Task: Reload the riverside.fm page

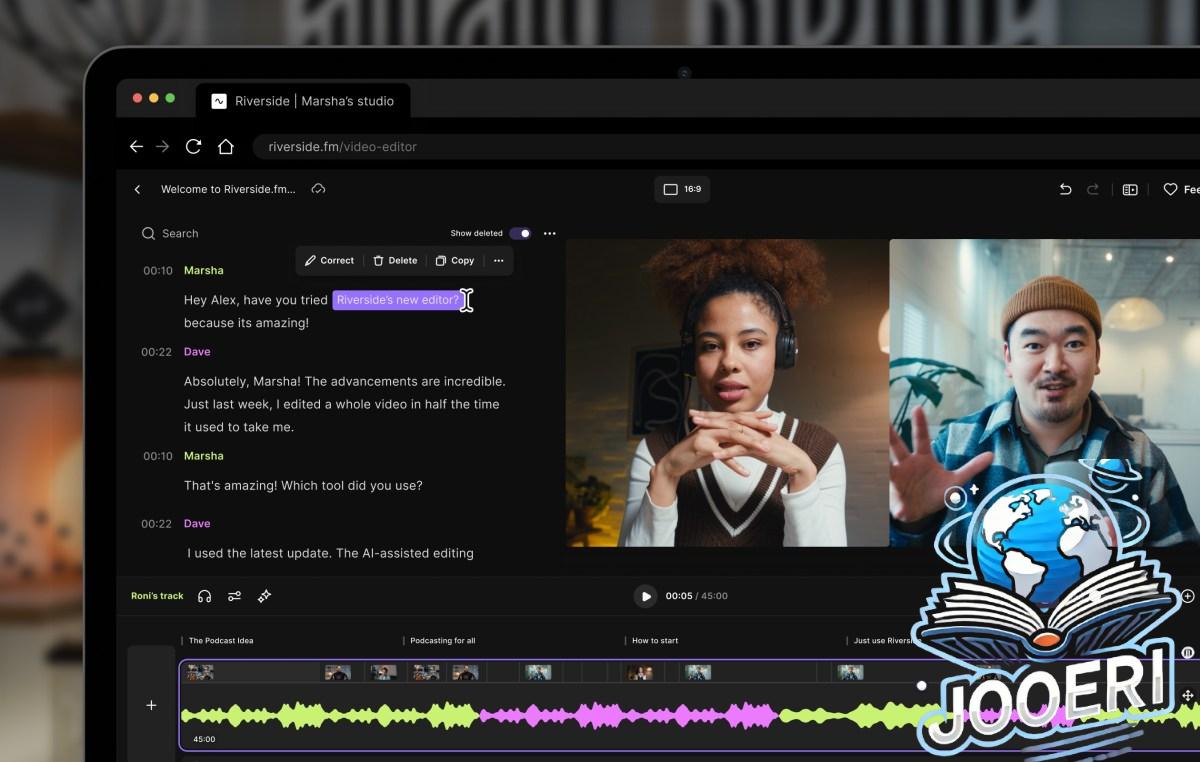Action: click(194, 146)
